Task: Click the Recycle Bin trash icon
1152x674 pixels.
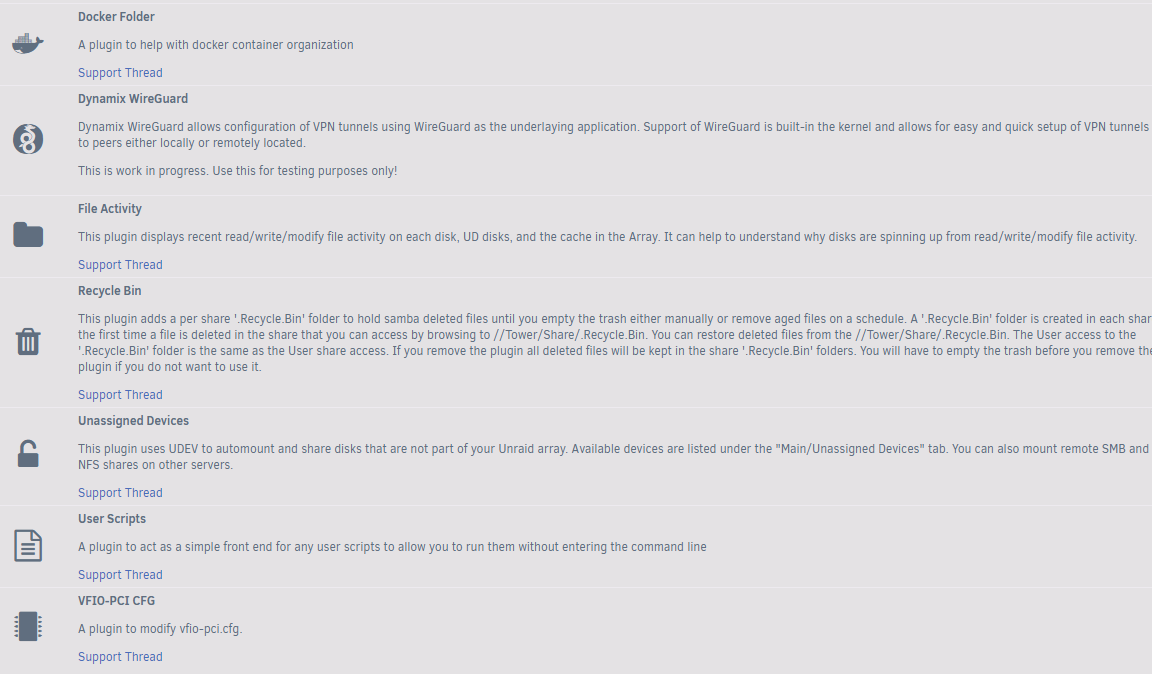Action: click(x=28, y=342)
